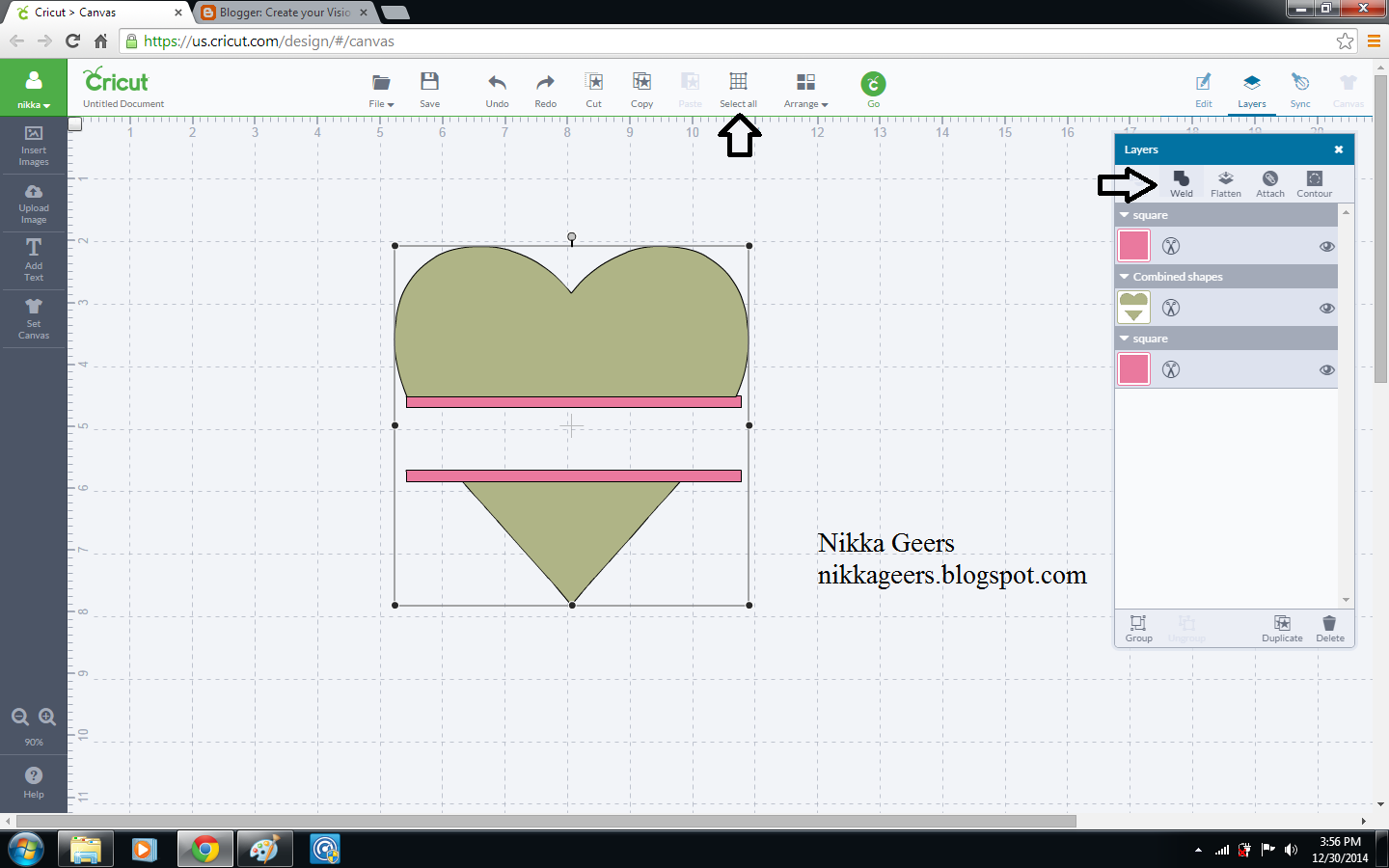Select the Weld tool in Layers panel
The width and height of the screenshot is (1389, 868).
point(1181,184)
